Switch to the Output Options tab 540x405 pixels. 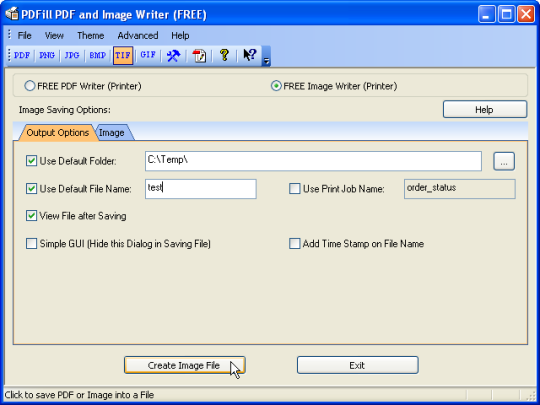click(58, 133)
